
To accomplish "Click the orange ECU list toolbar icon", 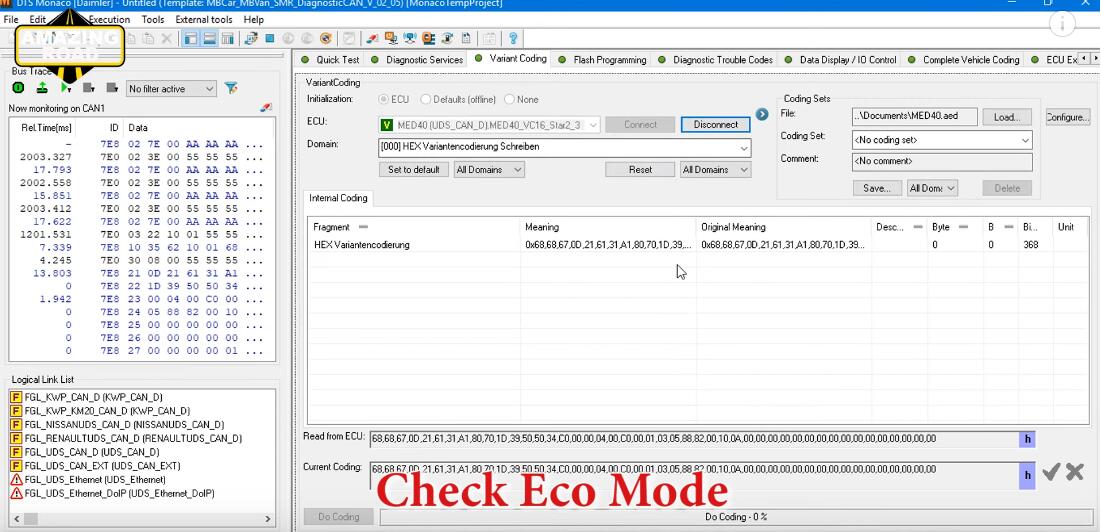I will pyautogui.click(x=428, y=39).
